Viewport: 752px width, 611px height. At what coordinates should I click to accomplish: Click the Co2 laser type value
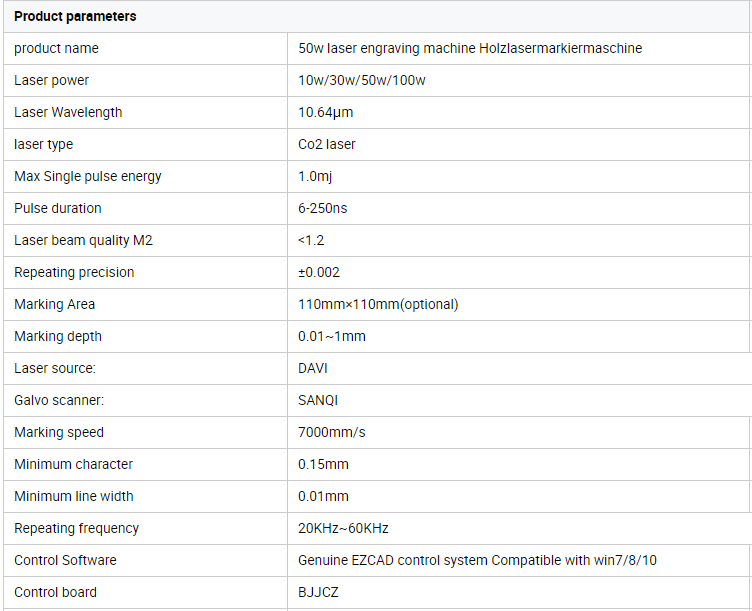click(327, 144)
